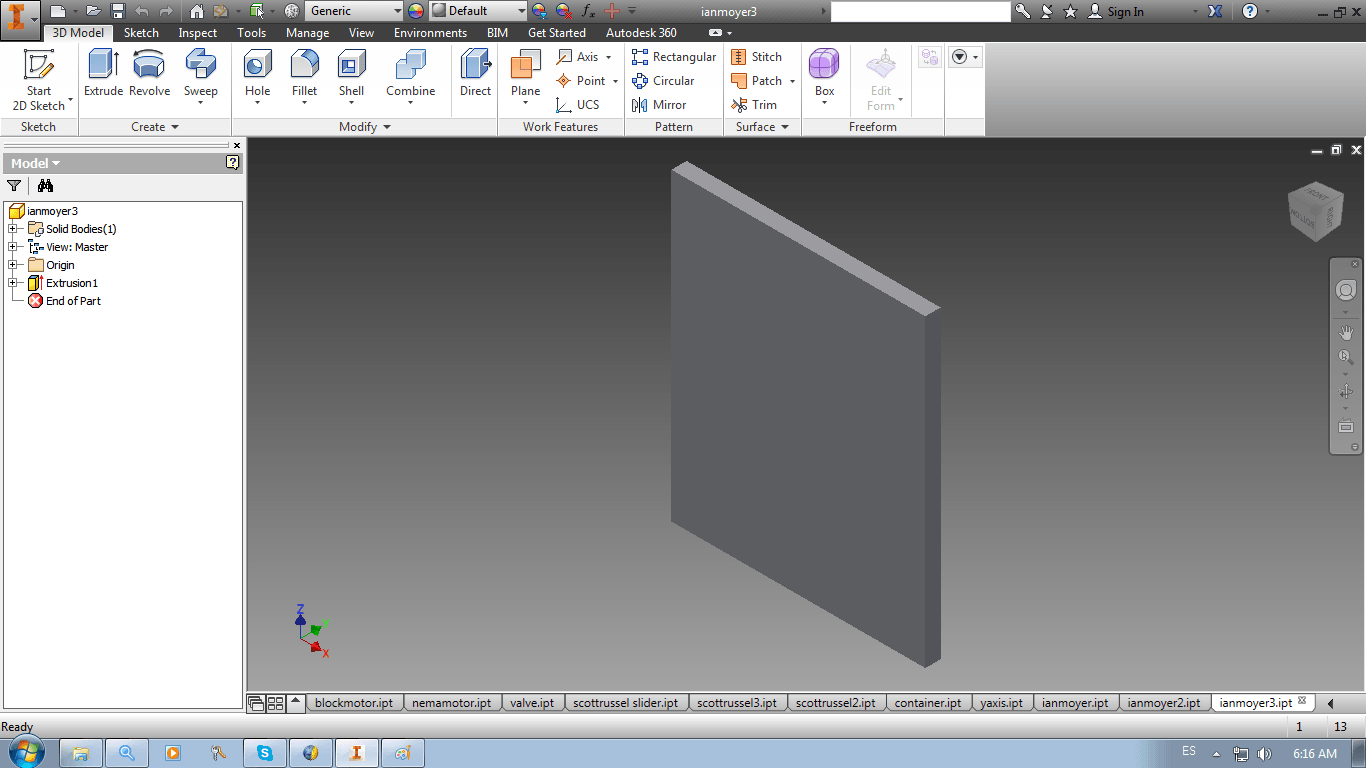Click the volume icon in system tray
1366x768 pixels.
click(x=1265, y=753)
